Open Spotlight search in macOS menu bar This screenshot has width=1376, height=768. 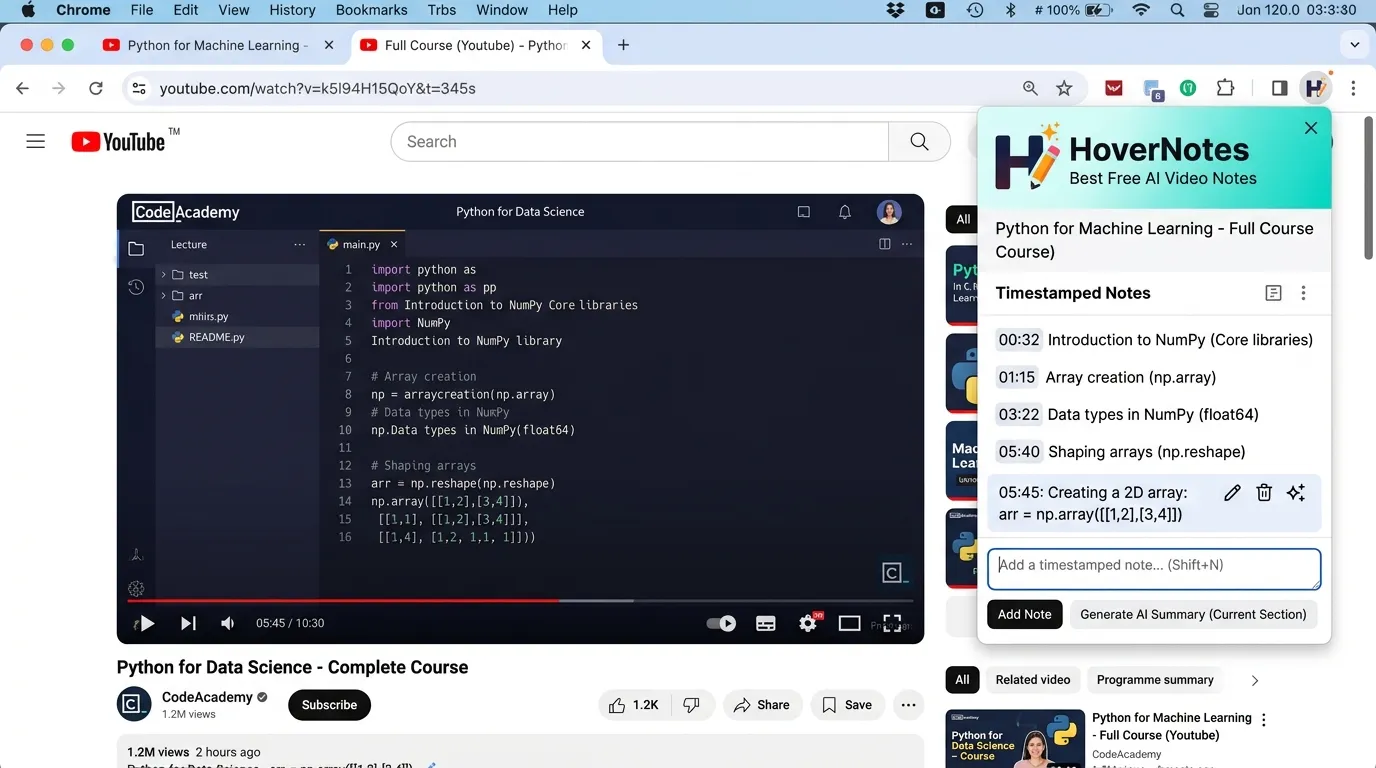pyautogui.click(x=1177, y=10)
